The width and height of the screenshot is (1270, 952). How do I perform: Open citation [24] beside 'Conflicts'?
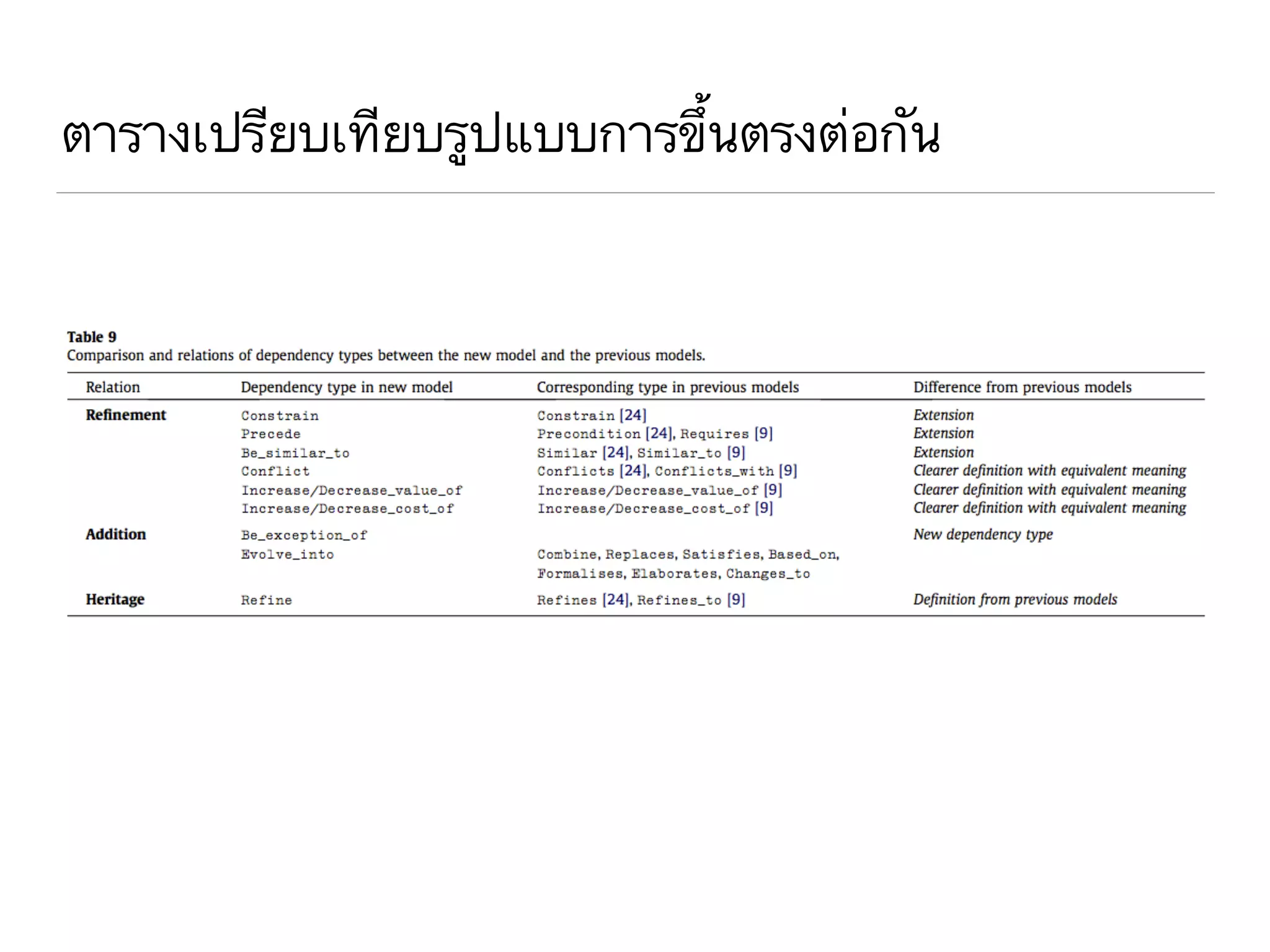tap(633, 470)
